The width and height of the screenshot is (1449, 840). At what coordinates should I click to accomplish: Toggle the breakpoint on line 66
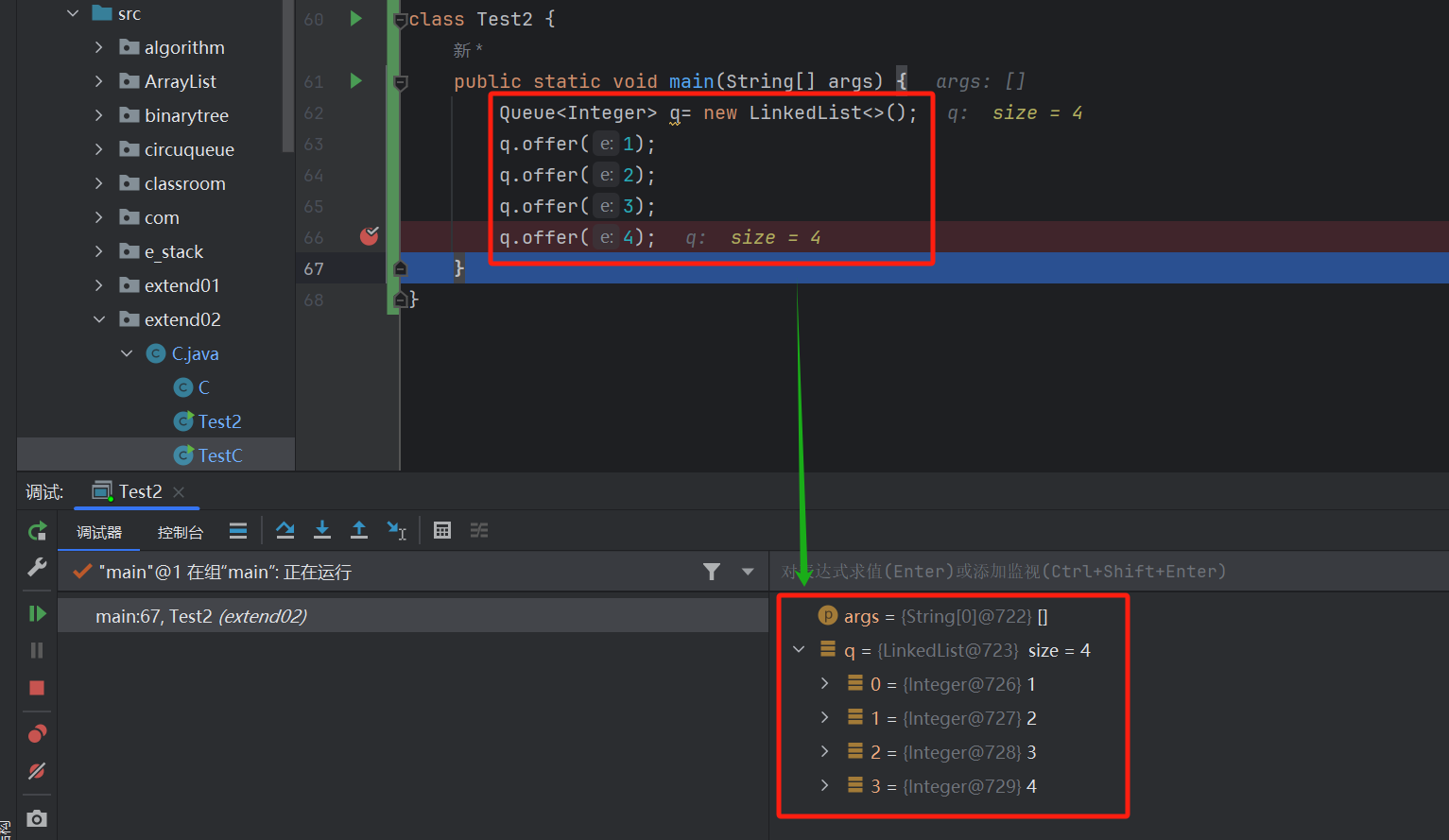click(x=370, y=236)
